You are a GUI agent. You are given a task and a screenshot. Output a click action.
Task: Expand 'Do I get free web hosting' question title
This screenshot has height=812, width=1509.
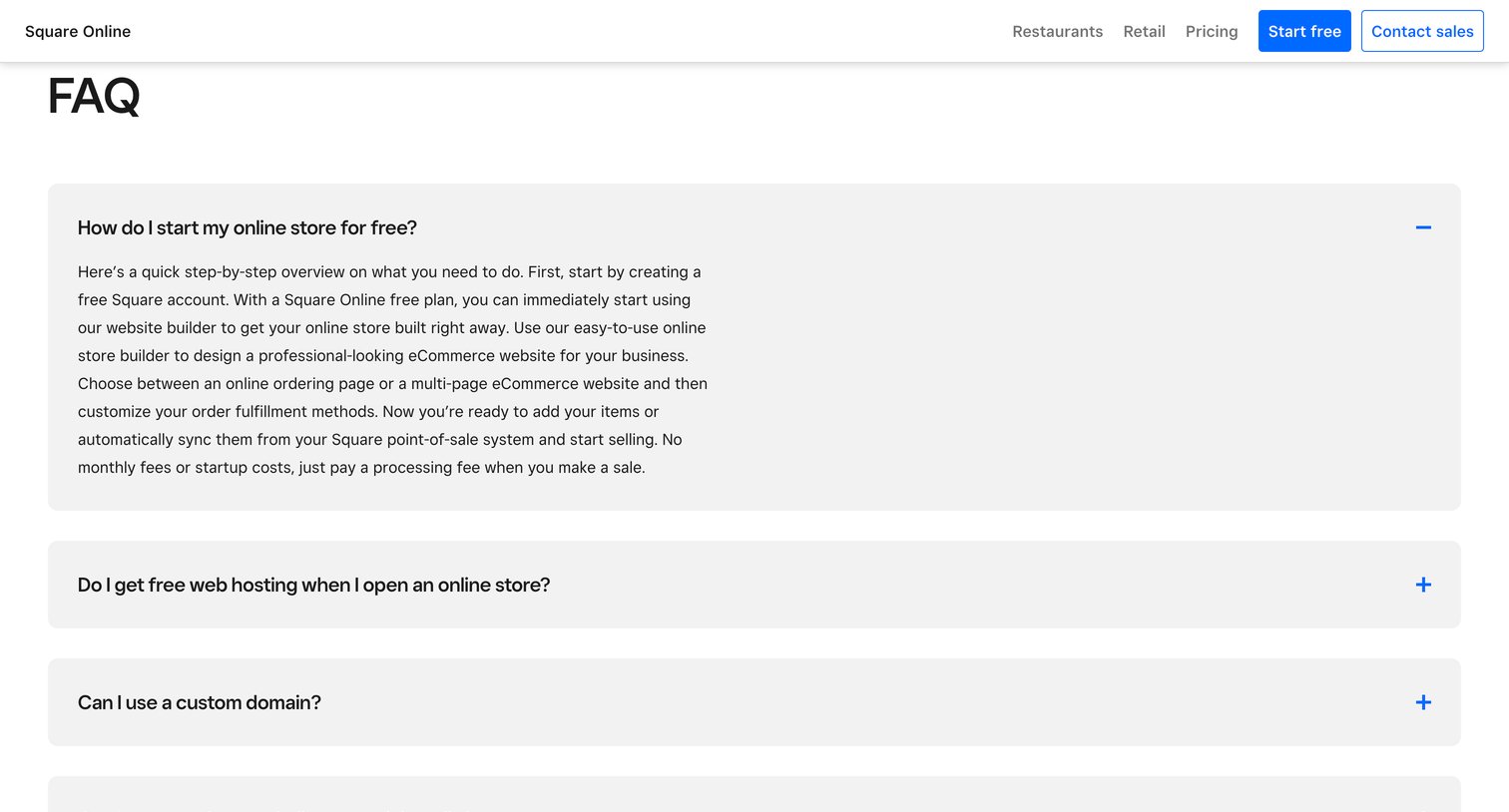[x=313, y=585]
